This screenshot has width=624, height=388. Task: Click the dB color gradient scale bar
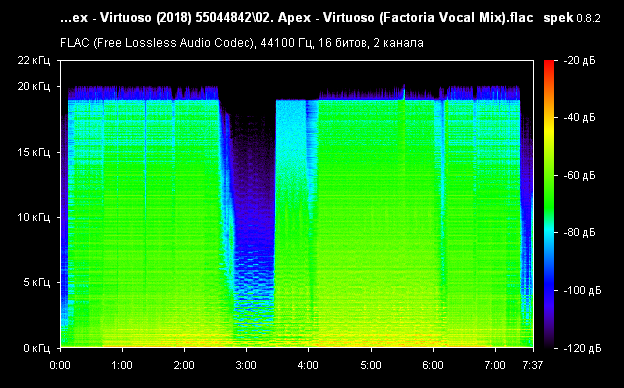click(x=549, y=204)
